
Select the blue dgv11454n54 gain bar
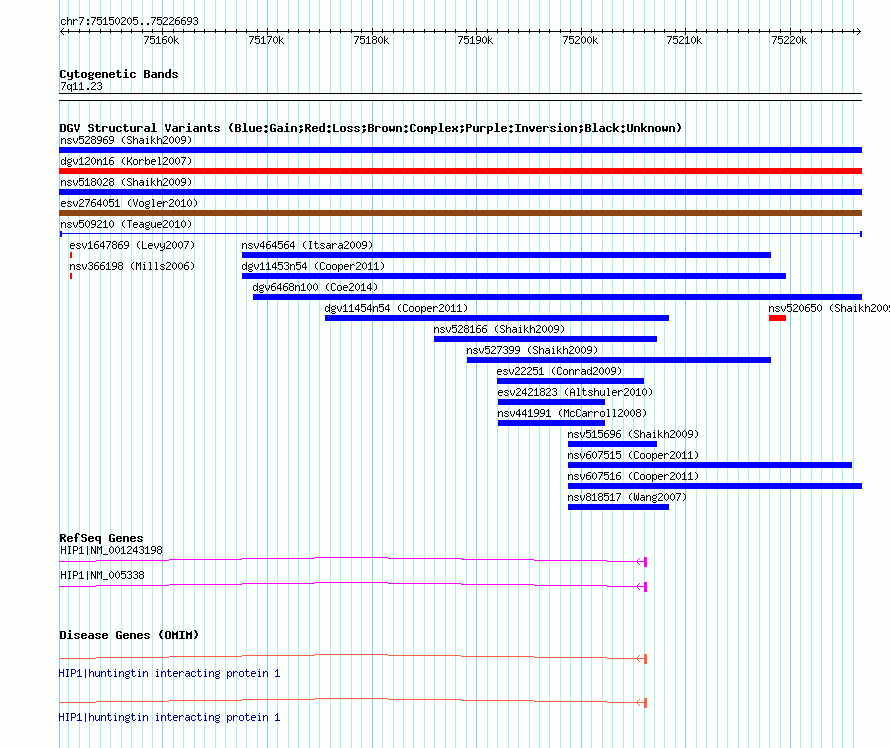497,318
